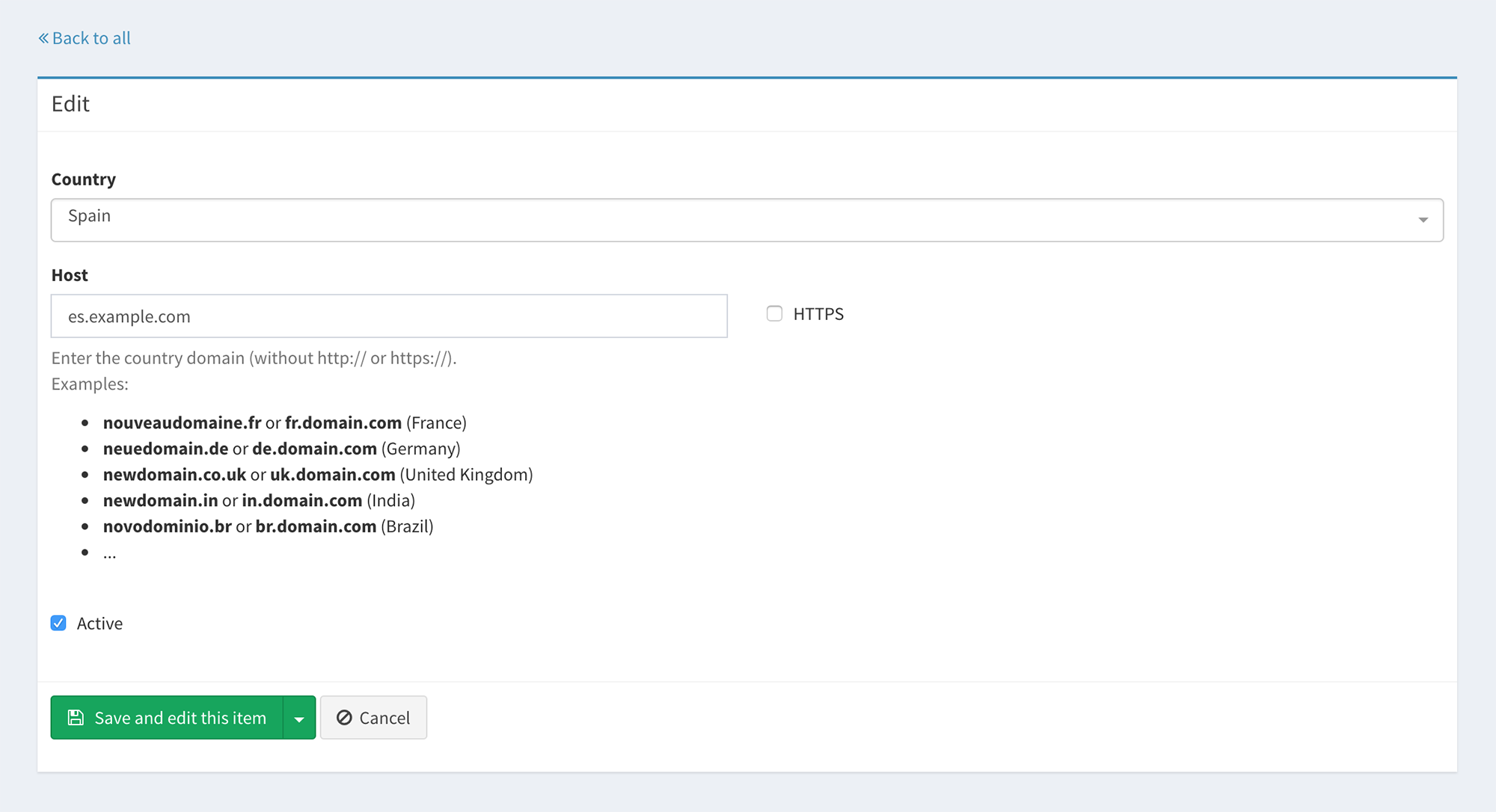Expand the save options caret button
This screenshot has height=812, width=1496.
(x=299, y=719)
